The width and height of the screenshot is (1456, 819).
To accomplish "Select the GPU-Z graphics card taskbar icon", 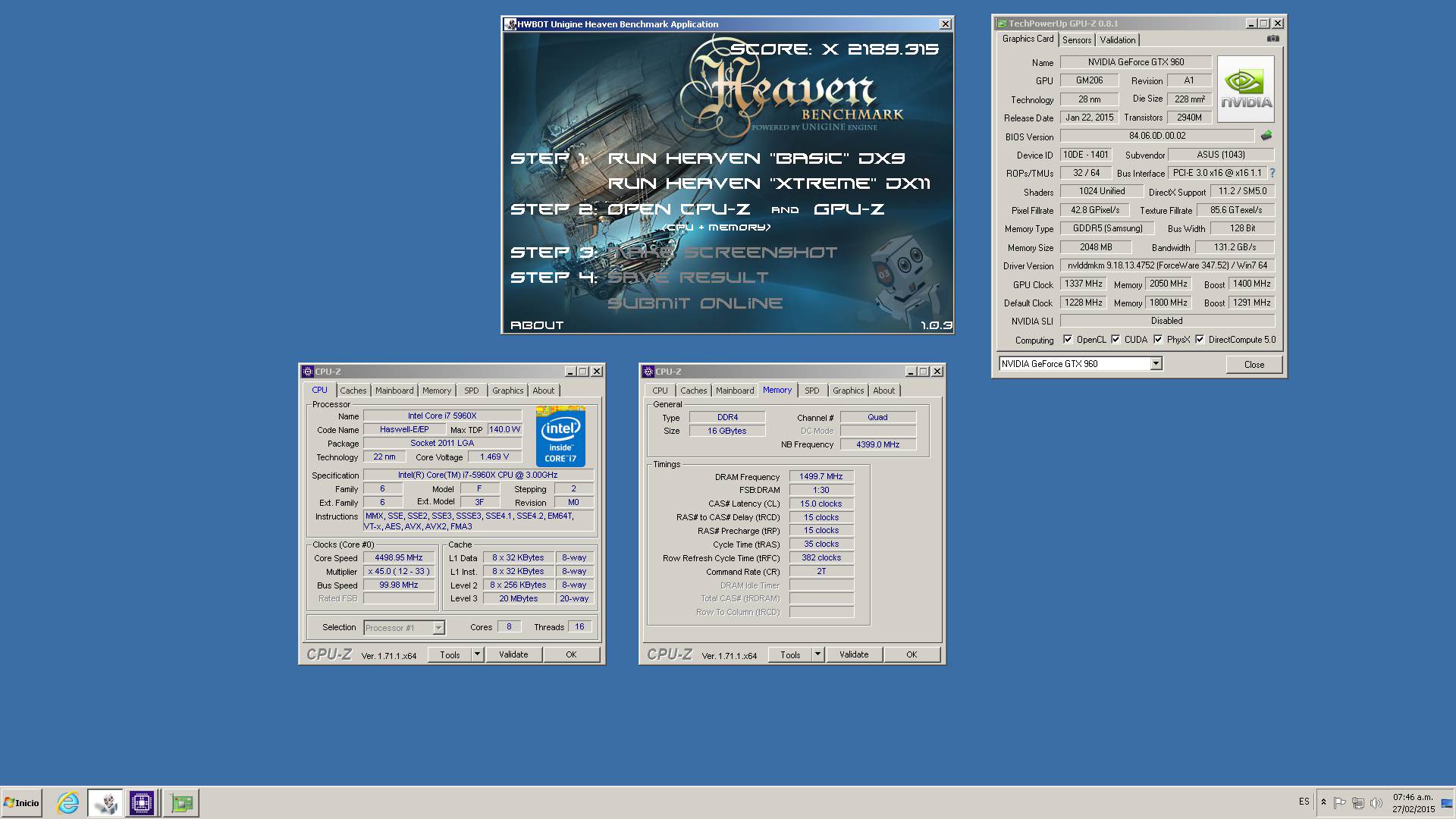I will click(x=181, y=802).
